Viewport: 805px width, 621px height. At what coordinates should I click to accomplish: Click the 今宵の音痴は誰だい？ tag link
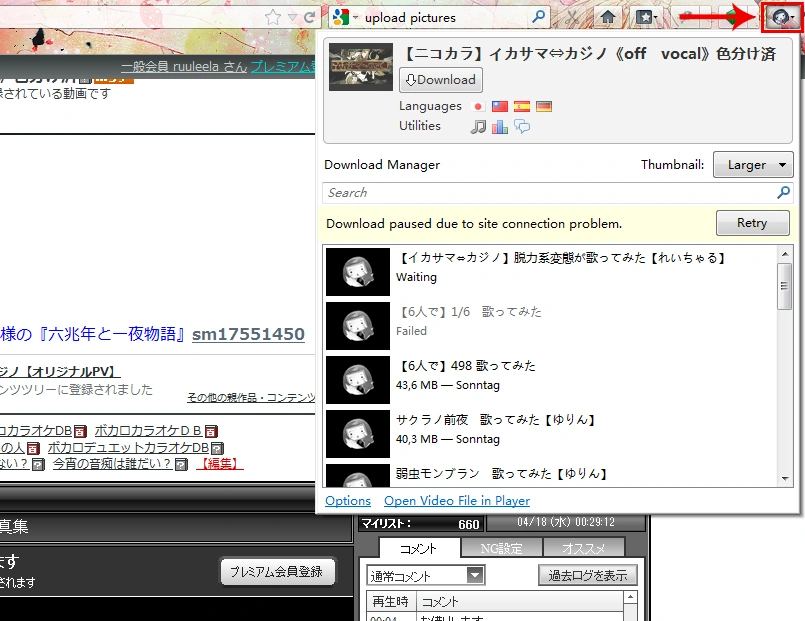coord(112,464)
